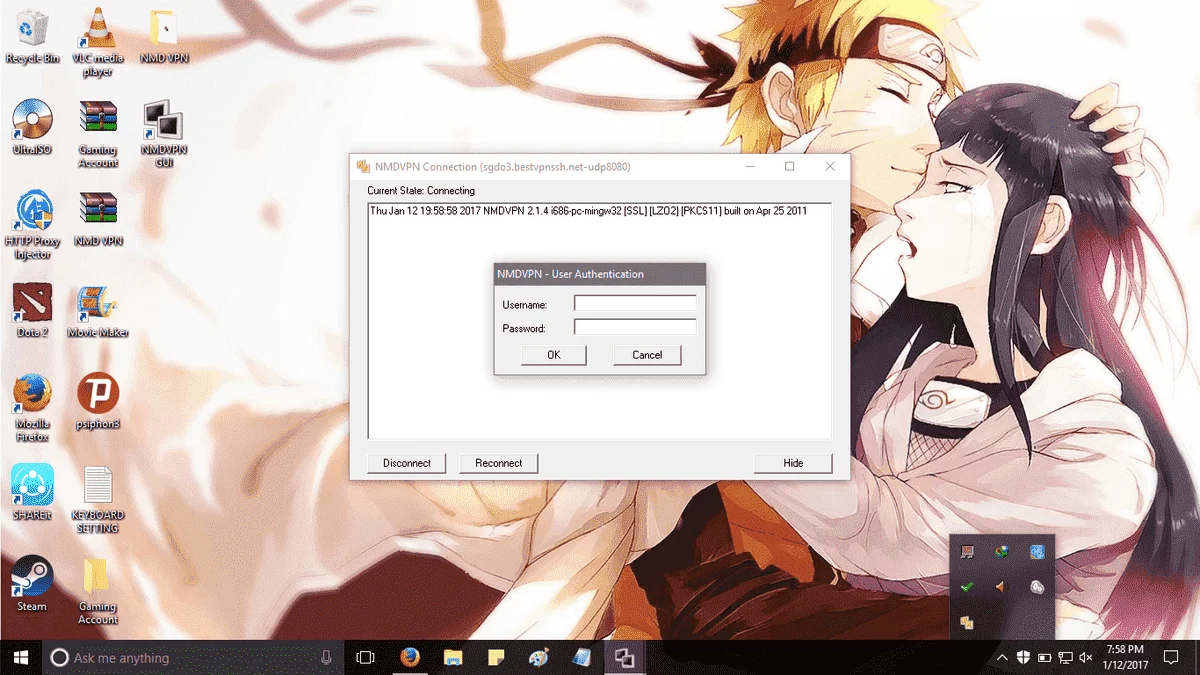Click the yellow overlapping squares tray icon
Viewport: 1200px width, 675px height.
[967, 622]
